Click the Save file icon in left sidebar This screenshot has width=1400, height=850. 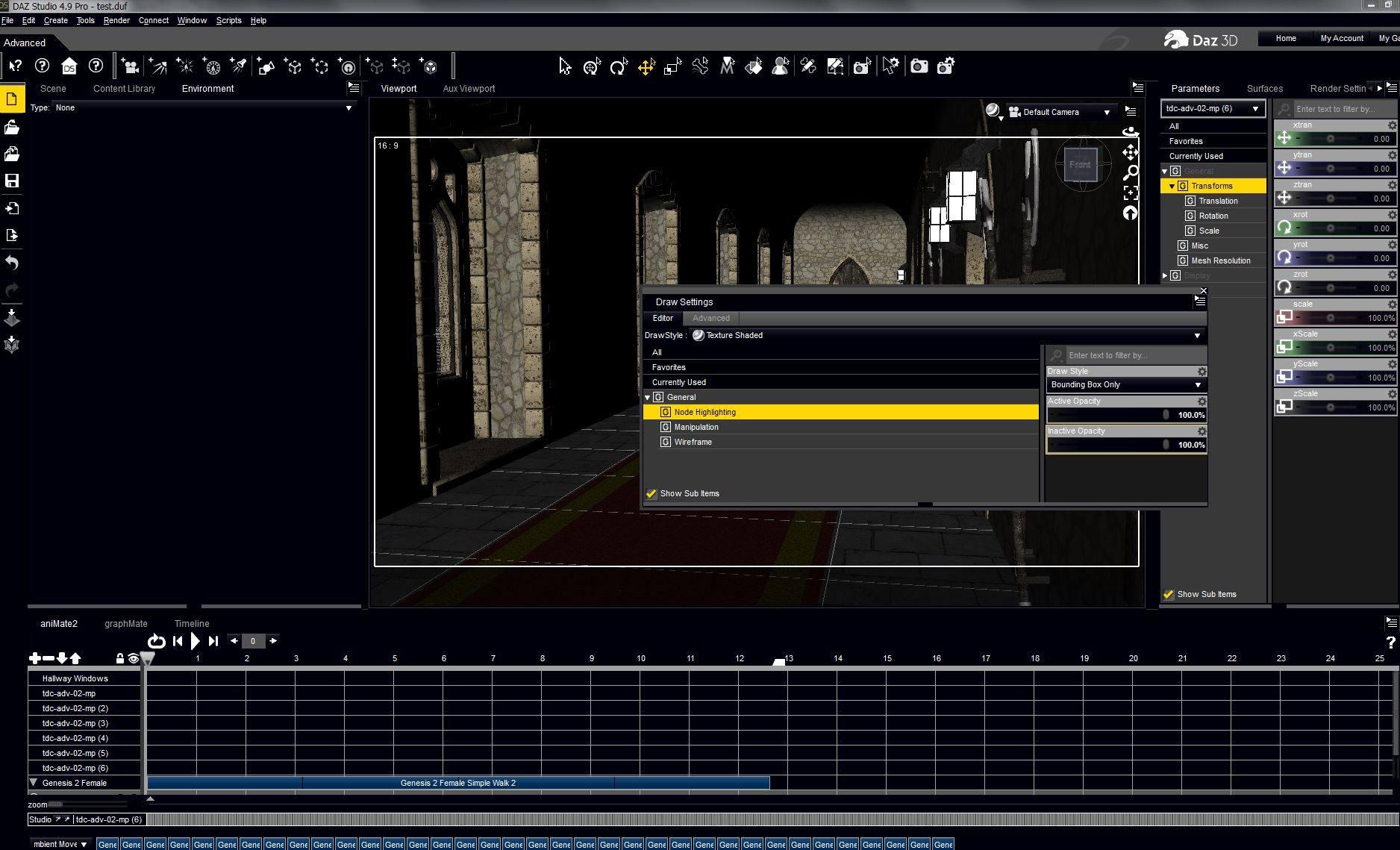12,181
